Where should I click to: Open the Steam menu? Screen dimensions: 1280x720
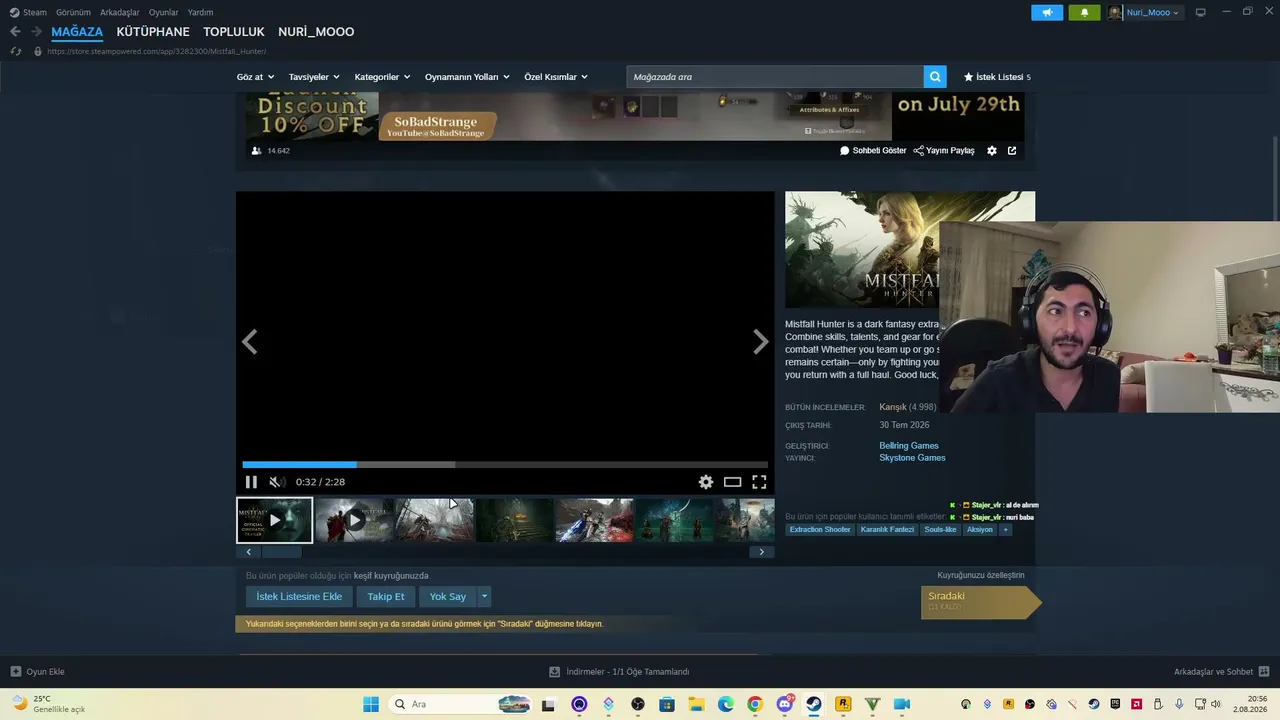[x=28, y=12]
